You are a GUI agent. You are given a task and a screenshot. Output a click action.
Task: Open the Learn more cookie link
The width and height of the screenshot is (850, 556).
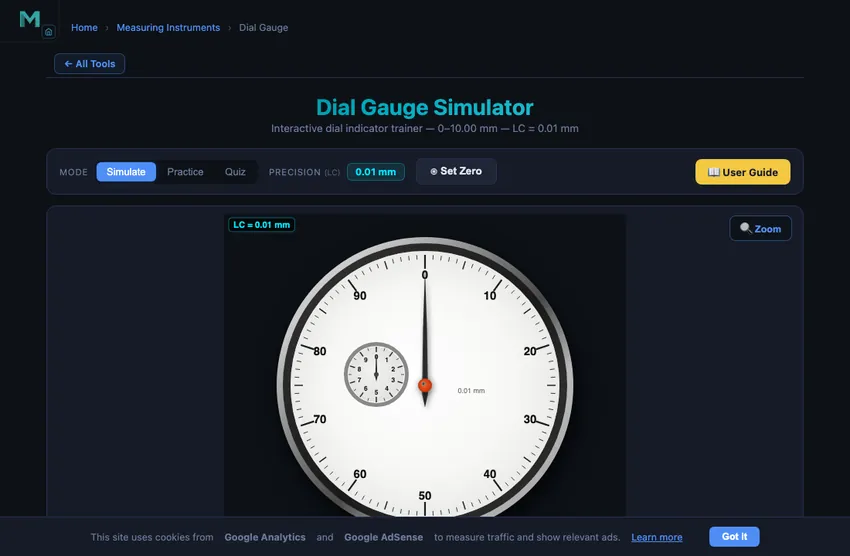pos(656,537)
